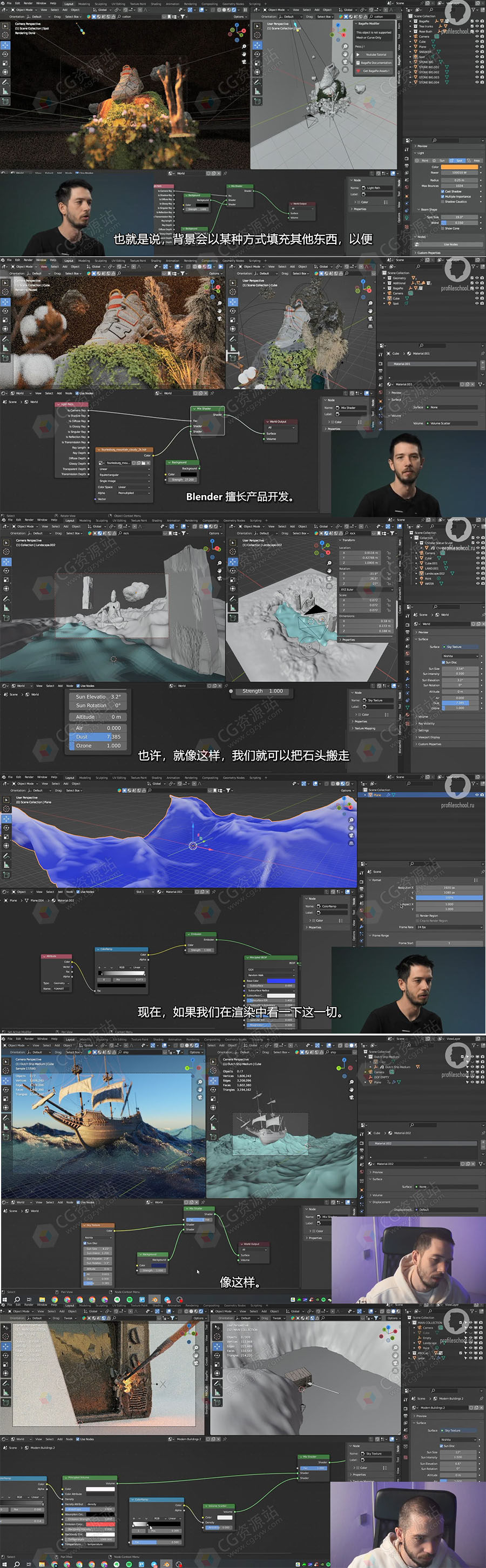Screen dimensions: 486x1568
Task: Expand Displacement panel in ship scene window
Action: [381, 1202]
